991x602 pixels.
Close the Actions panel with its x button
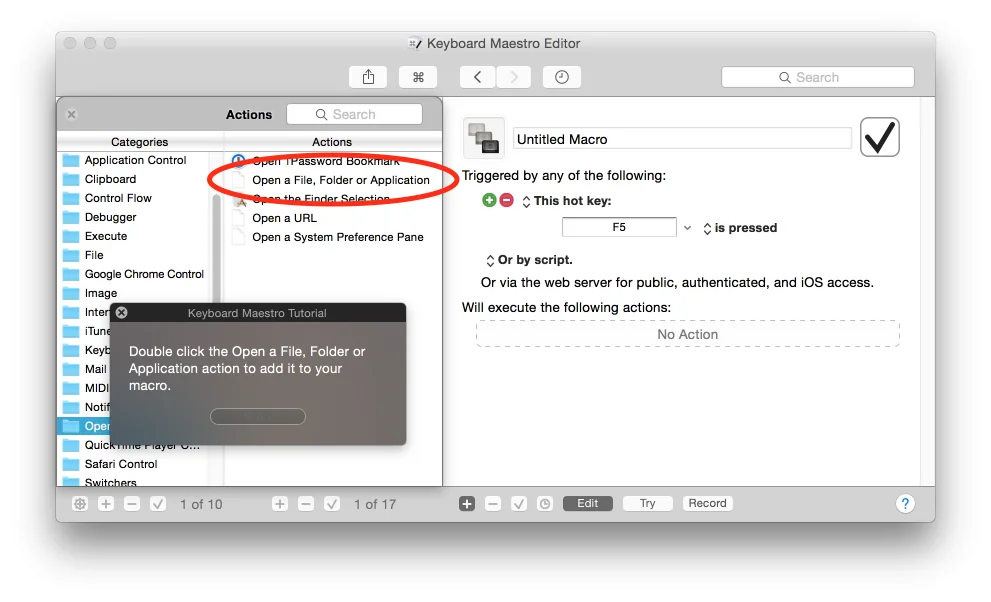coord(71,114)
